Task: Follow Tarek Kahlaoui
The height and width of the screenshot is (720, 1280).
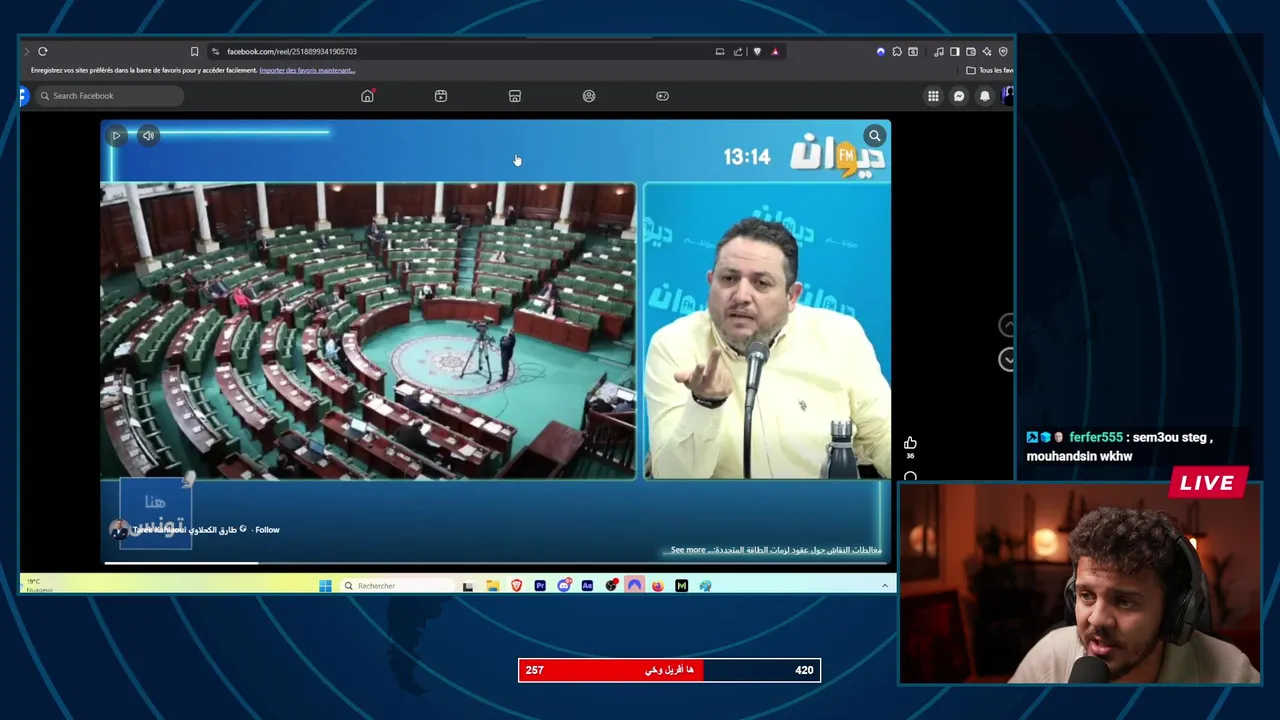Action: tap(267, 530)
